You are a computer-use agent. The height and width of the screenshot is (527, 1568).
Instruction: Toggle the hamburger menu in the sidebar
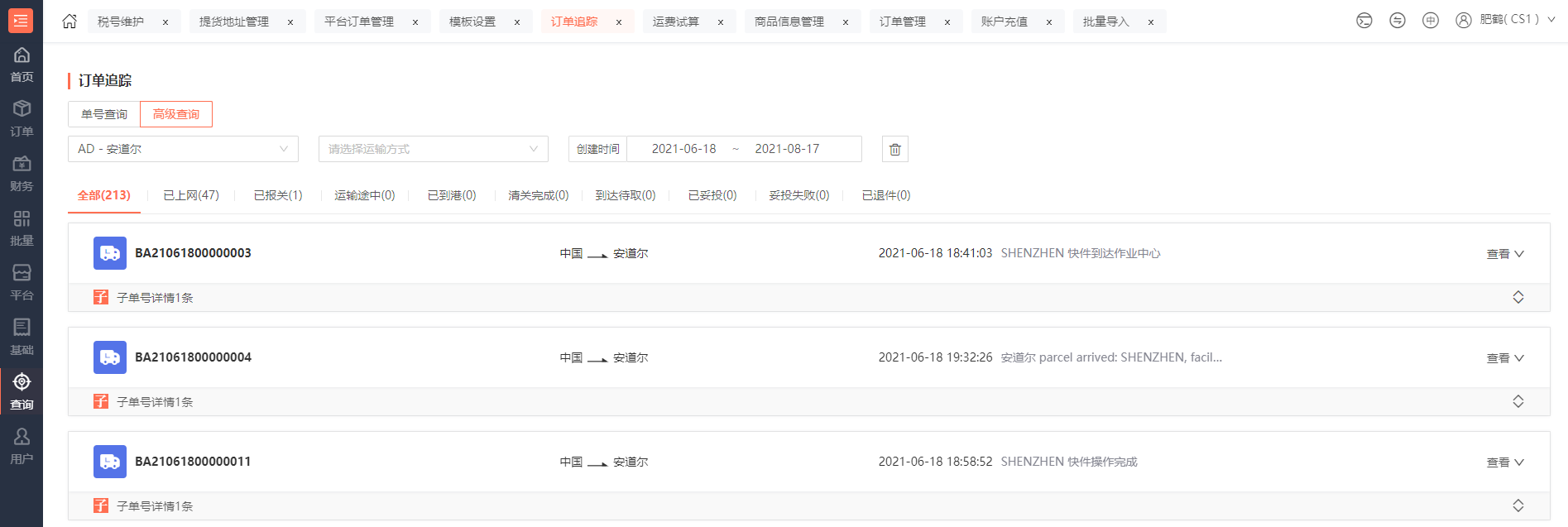point(21,20)
